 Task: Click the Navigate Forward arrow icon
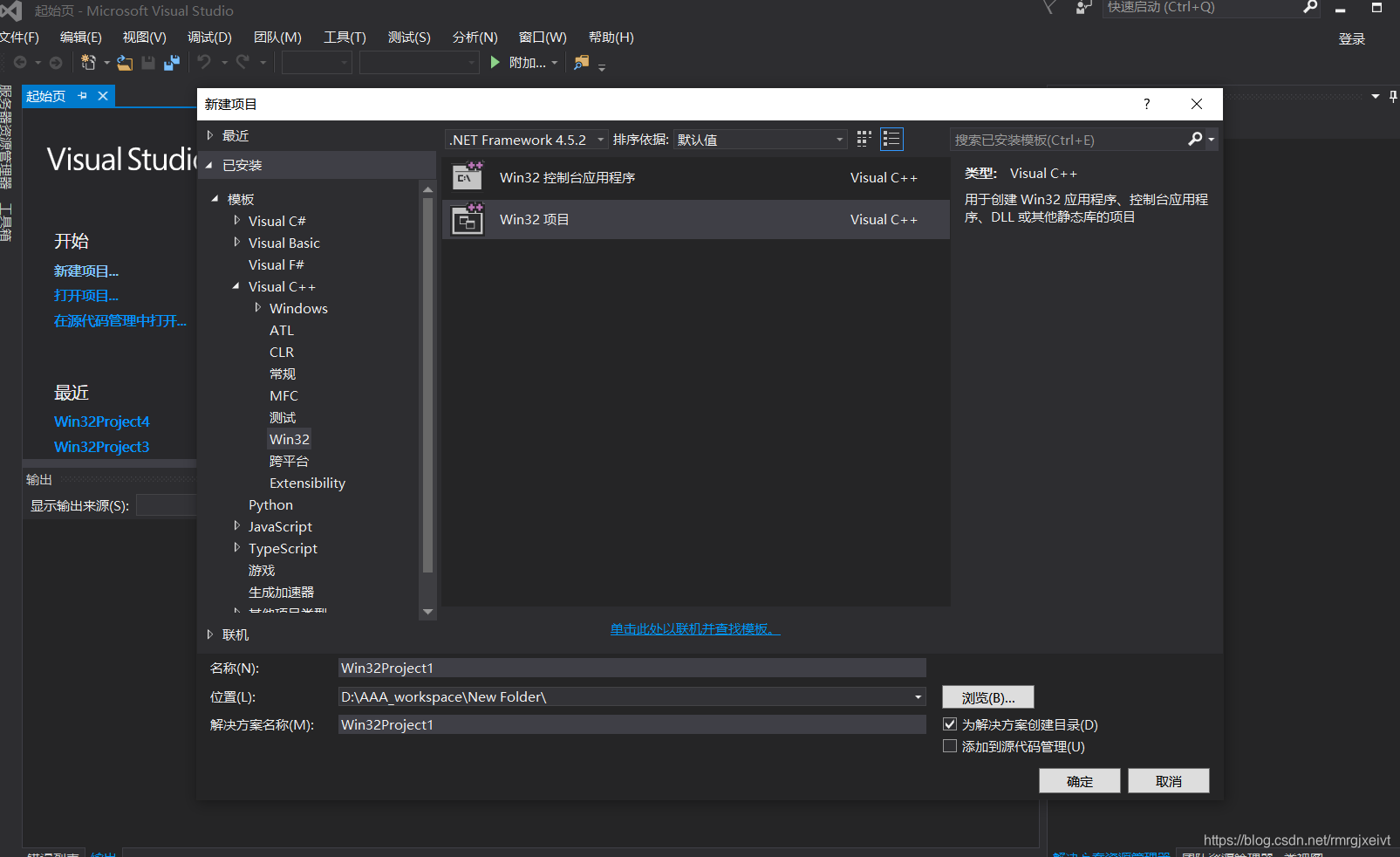[x=56, y=63]
